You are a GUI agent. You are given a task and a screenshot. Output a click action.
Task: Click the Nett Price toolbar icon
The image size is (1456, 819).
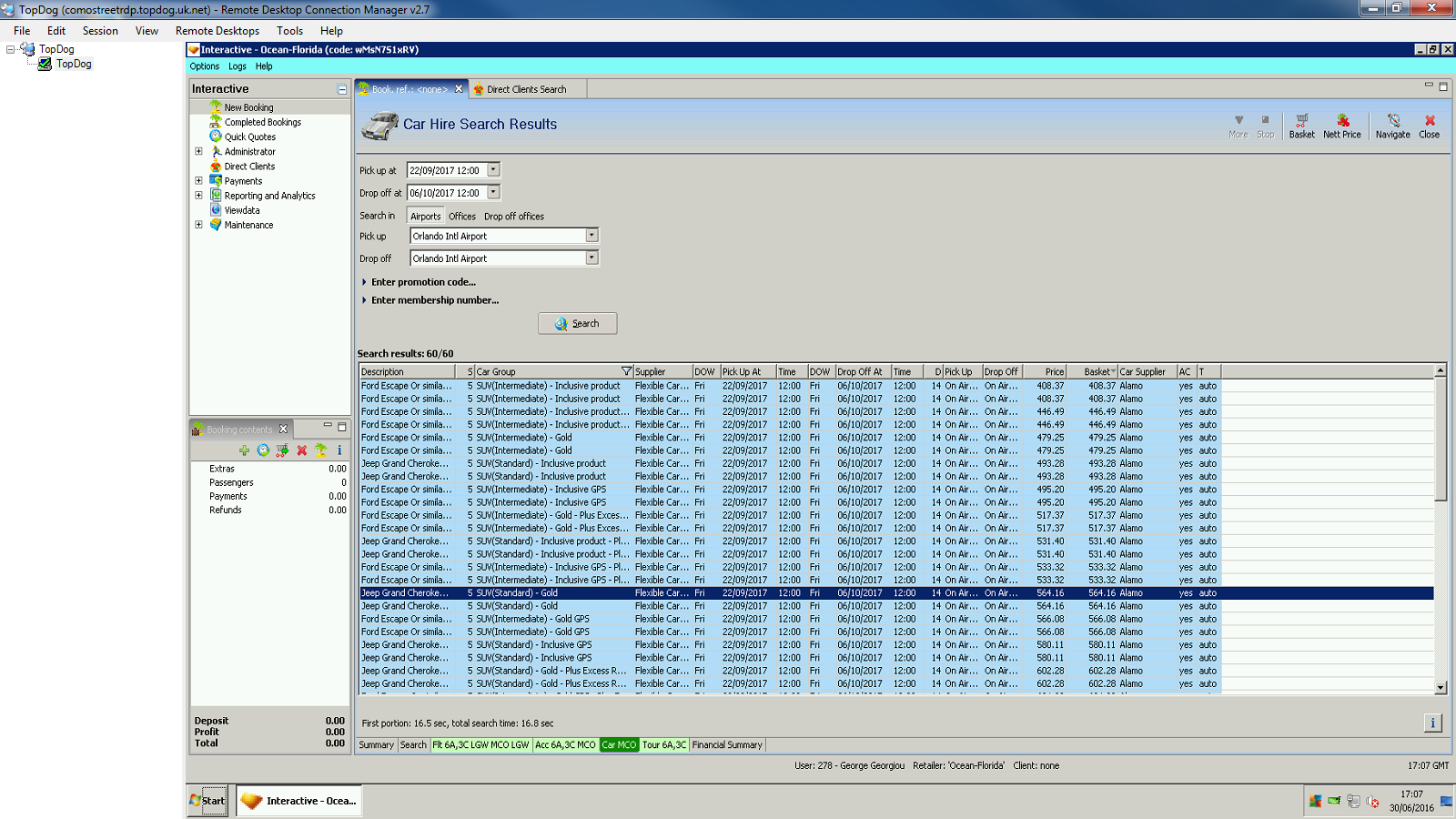click(1341, 126)
